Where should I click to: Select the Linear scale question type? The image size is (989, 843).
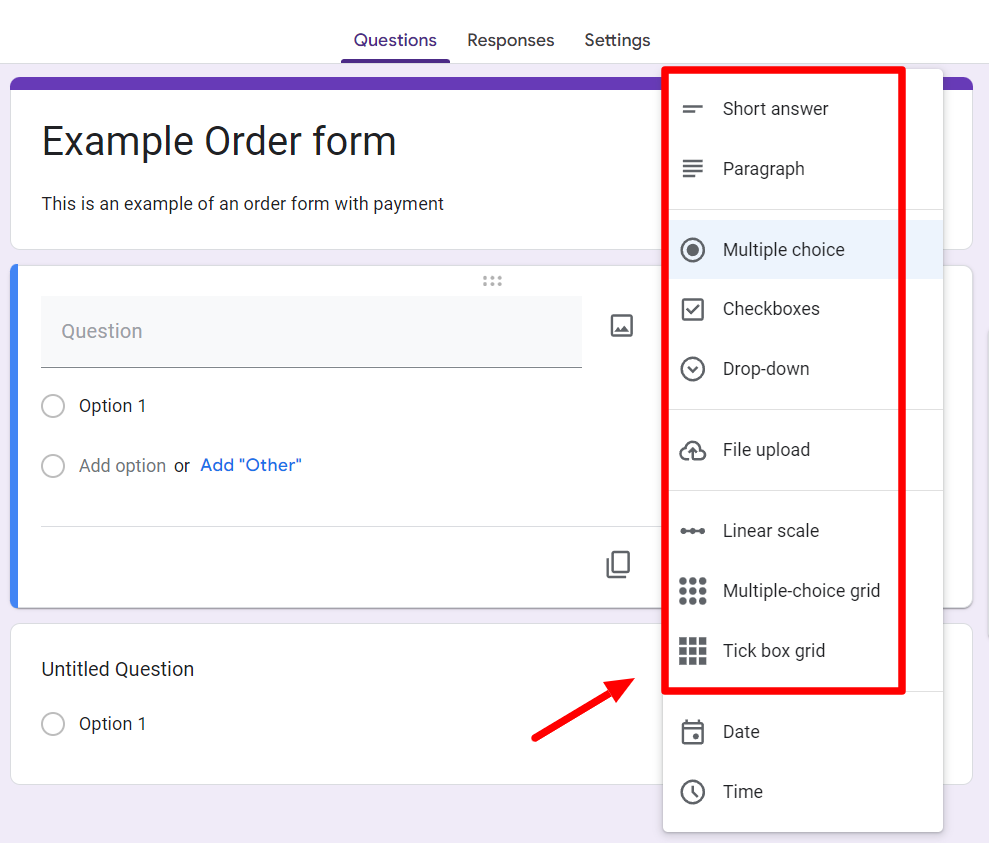tap(770, 530)
